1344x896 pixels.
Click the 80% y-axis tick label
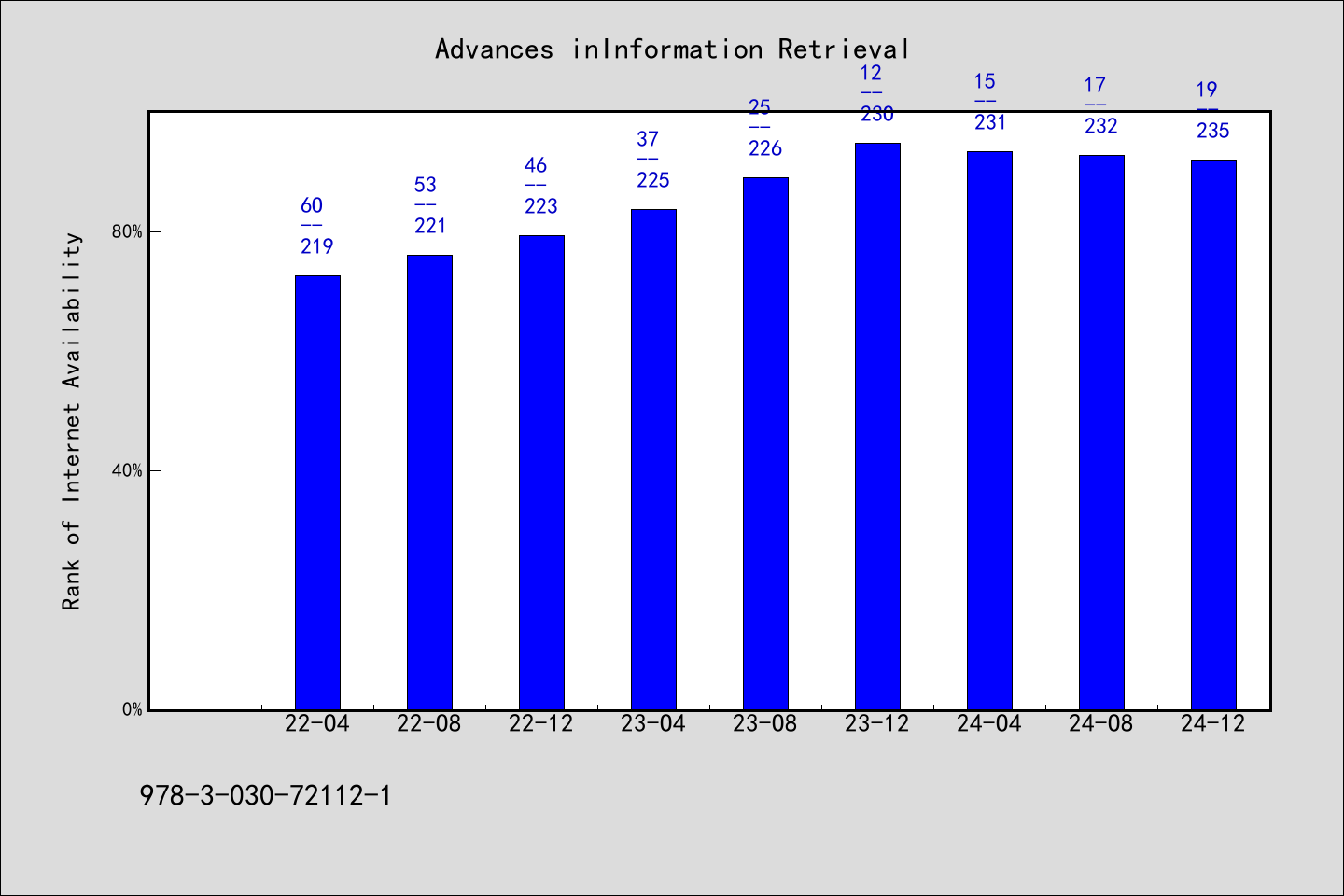tap(128, 232)
